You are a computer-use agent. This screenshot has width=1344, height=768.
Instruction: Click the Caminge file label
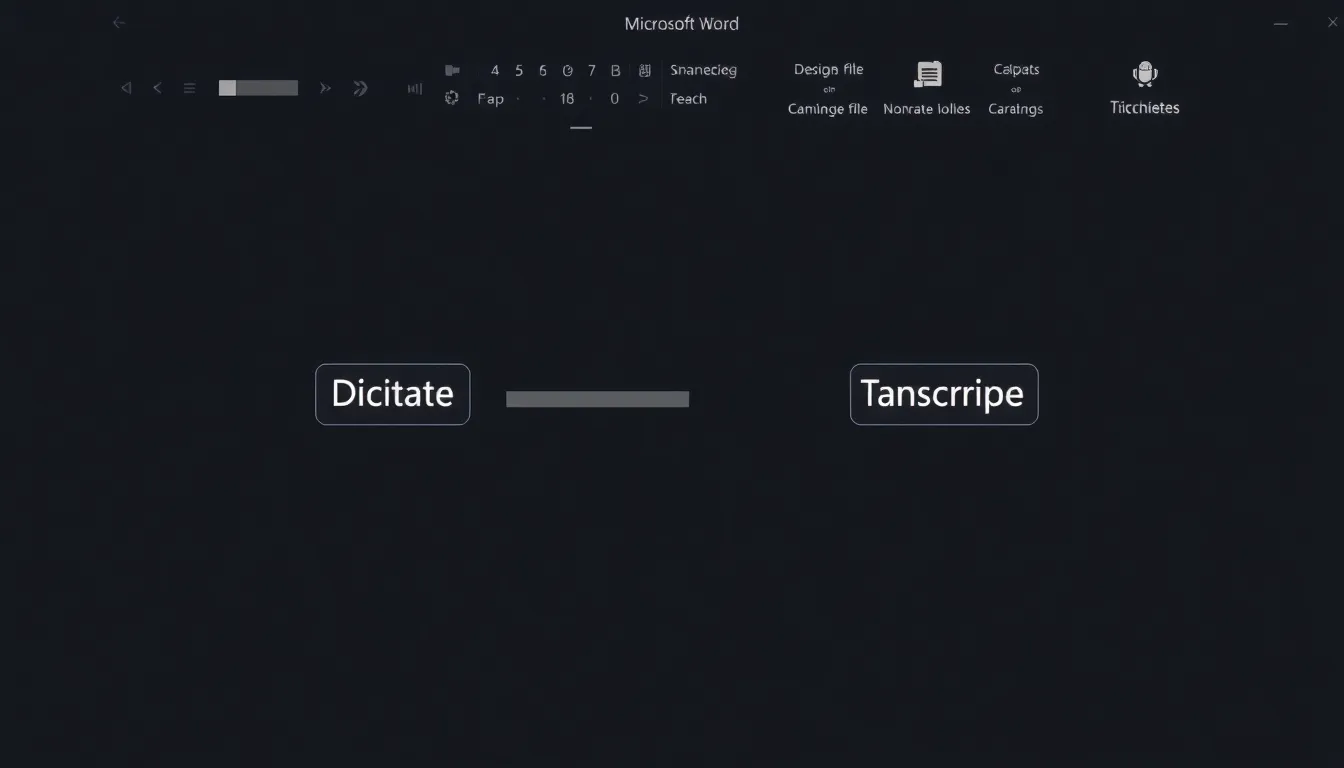(828, 109)
